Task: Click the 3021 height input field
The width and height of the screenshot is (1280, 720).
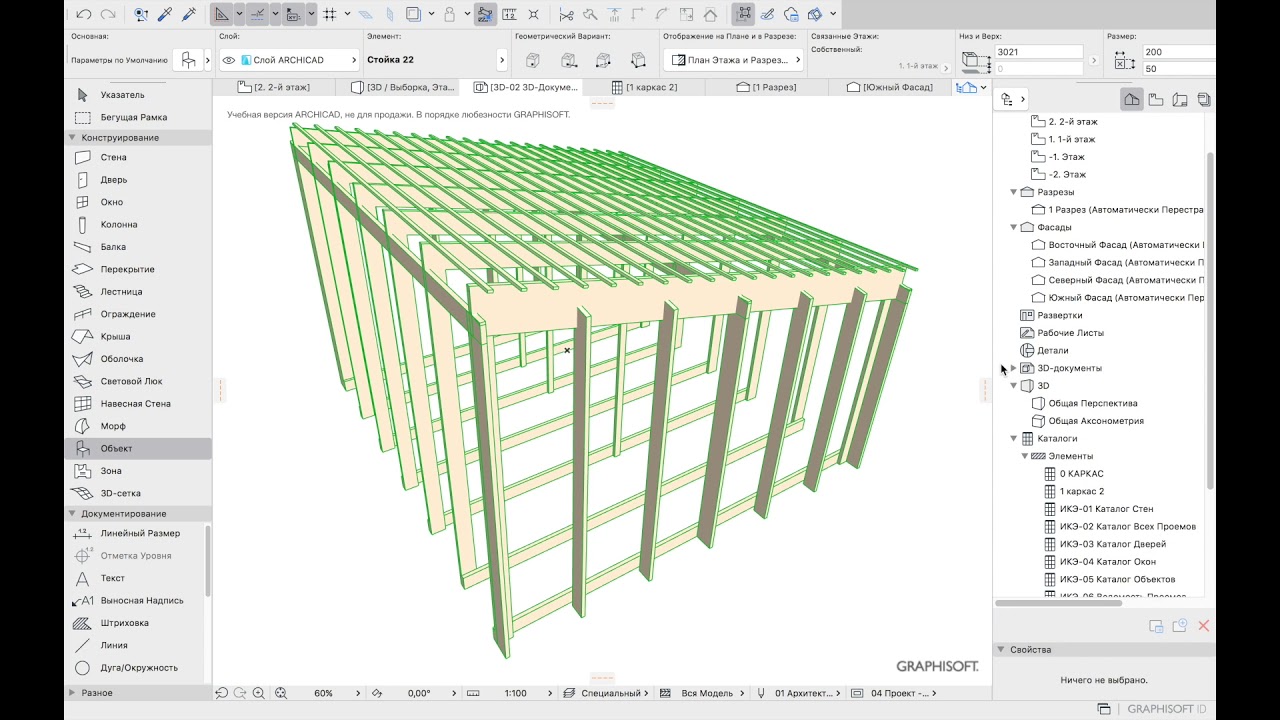Action: (x=1039, y=52)
